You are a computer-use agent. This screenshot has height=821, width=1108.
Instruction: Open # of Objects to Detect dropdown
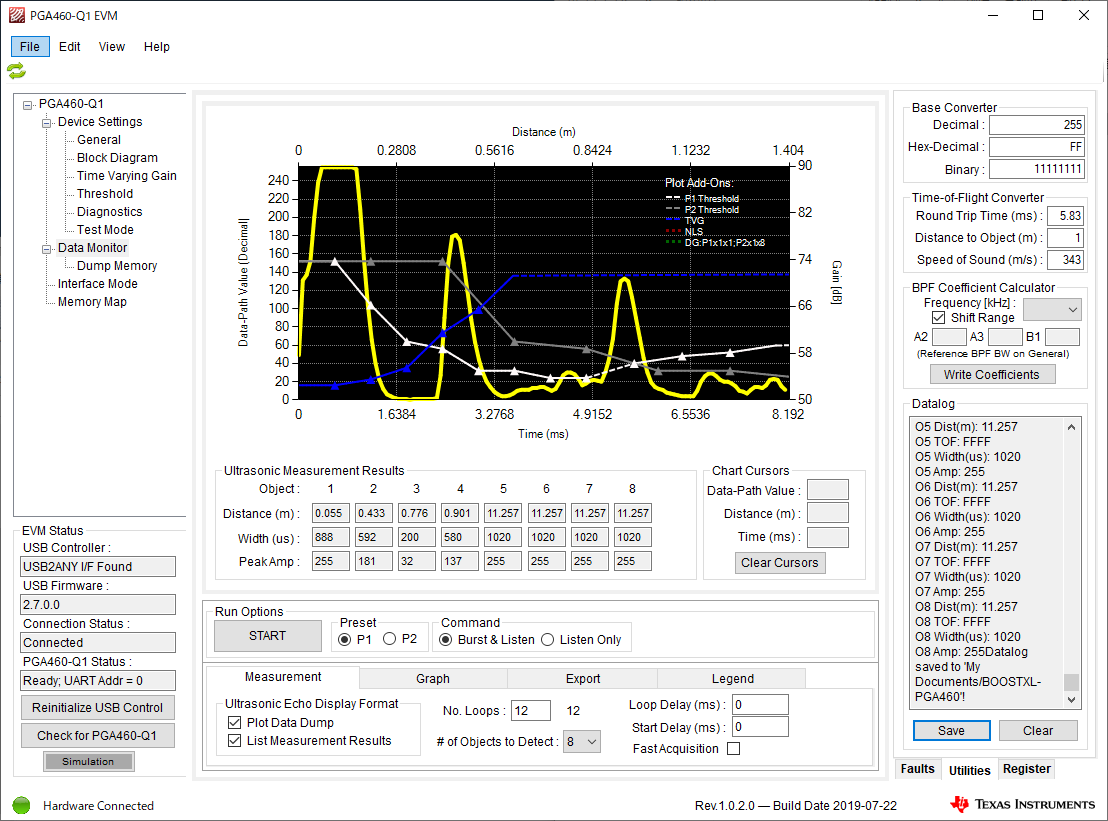click(582, 742)
